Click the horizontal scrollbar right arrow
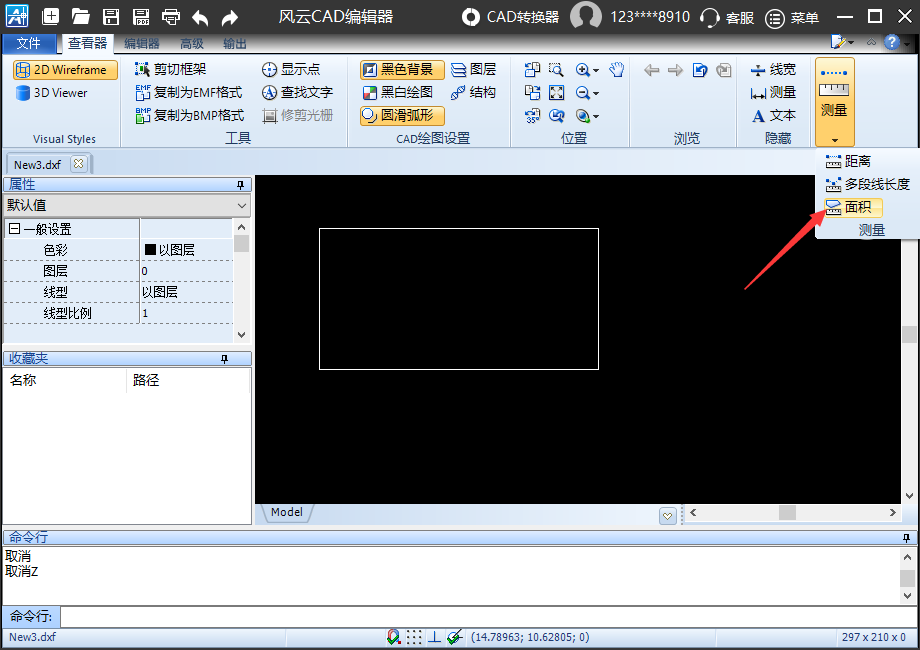Image resolution: width=920 pixels, height=650 pixels. click(x=892, y=513)
